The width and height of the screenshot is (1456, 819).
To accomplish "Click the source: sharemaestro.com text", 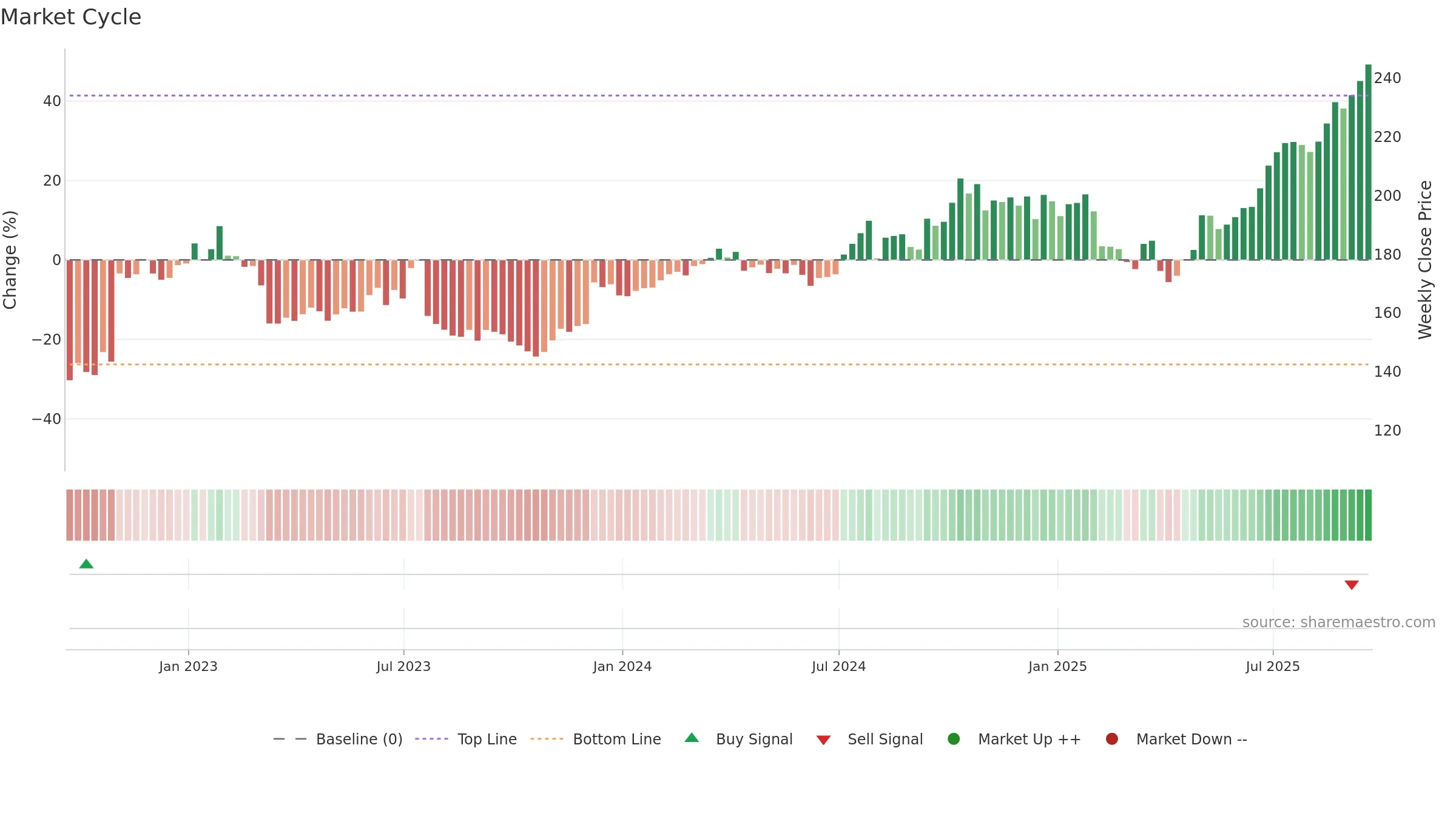I will click(1339, 622).
